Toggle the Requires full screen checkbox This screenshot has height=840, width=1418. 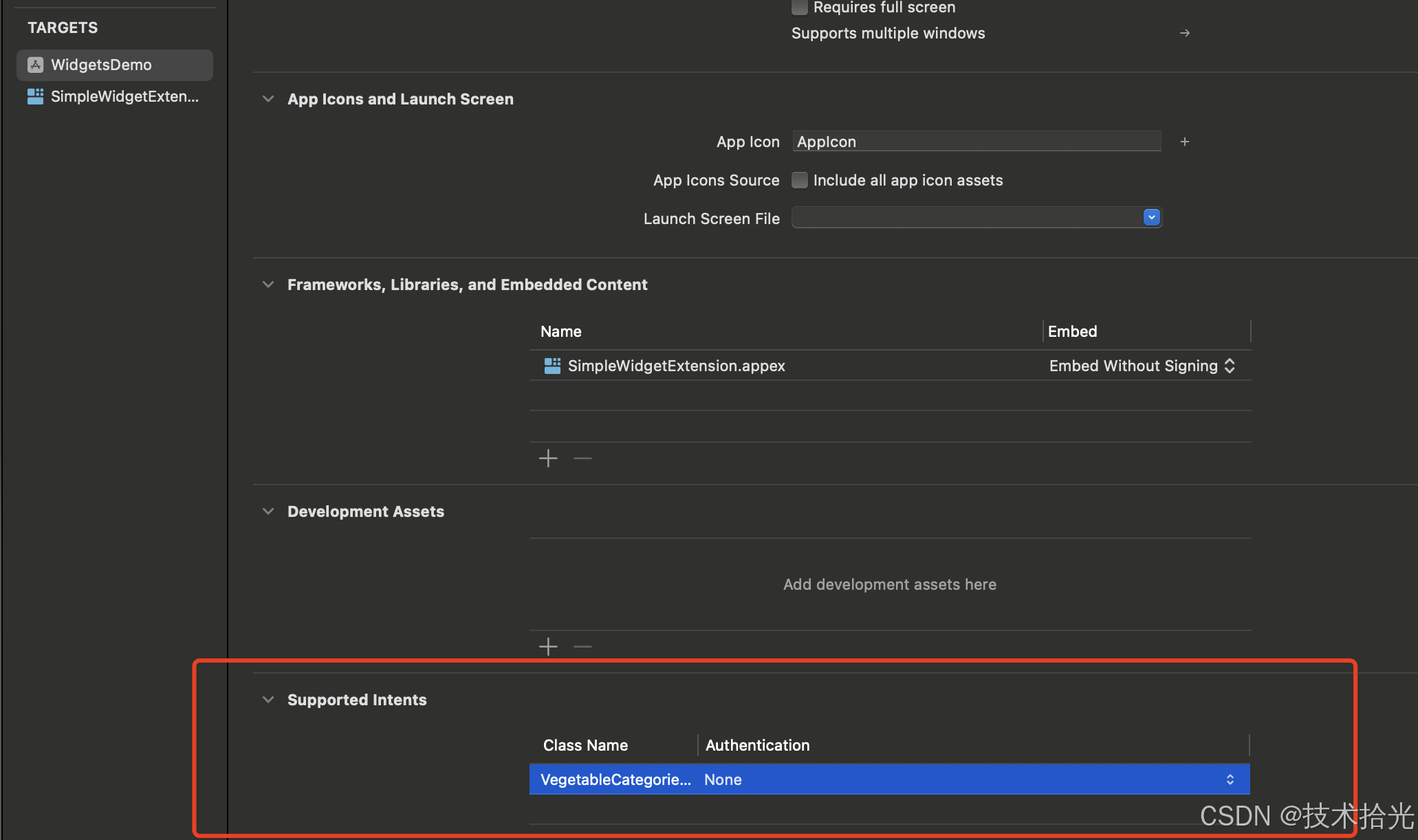(x=799, y=8)
